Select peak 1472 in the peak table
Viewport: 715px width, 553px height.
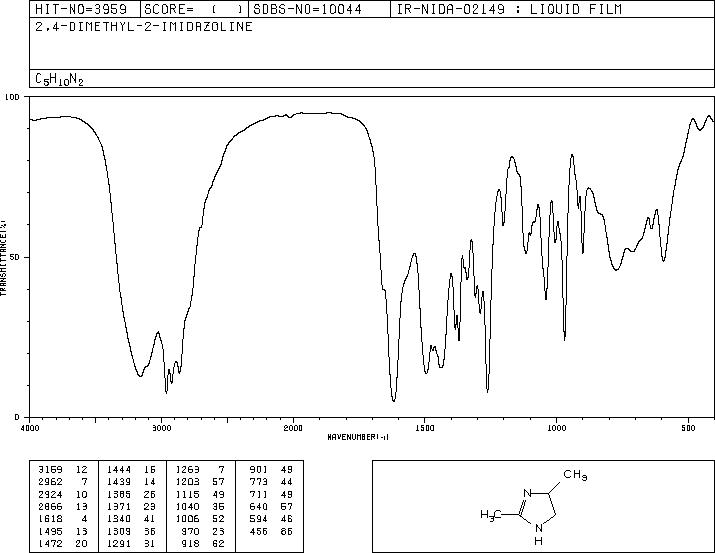click(50, 544)
